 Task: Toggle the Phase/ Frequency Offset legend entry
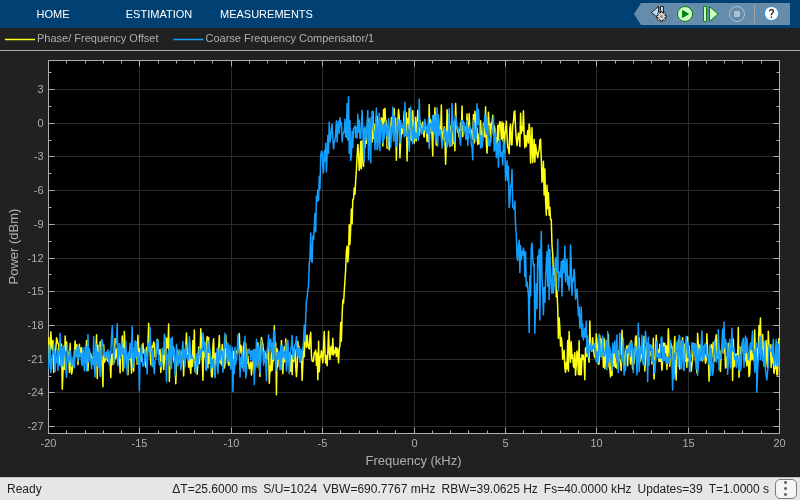click(x=82, y=38)
